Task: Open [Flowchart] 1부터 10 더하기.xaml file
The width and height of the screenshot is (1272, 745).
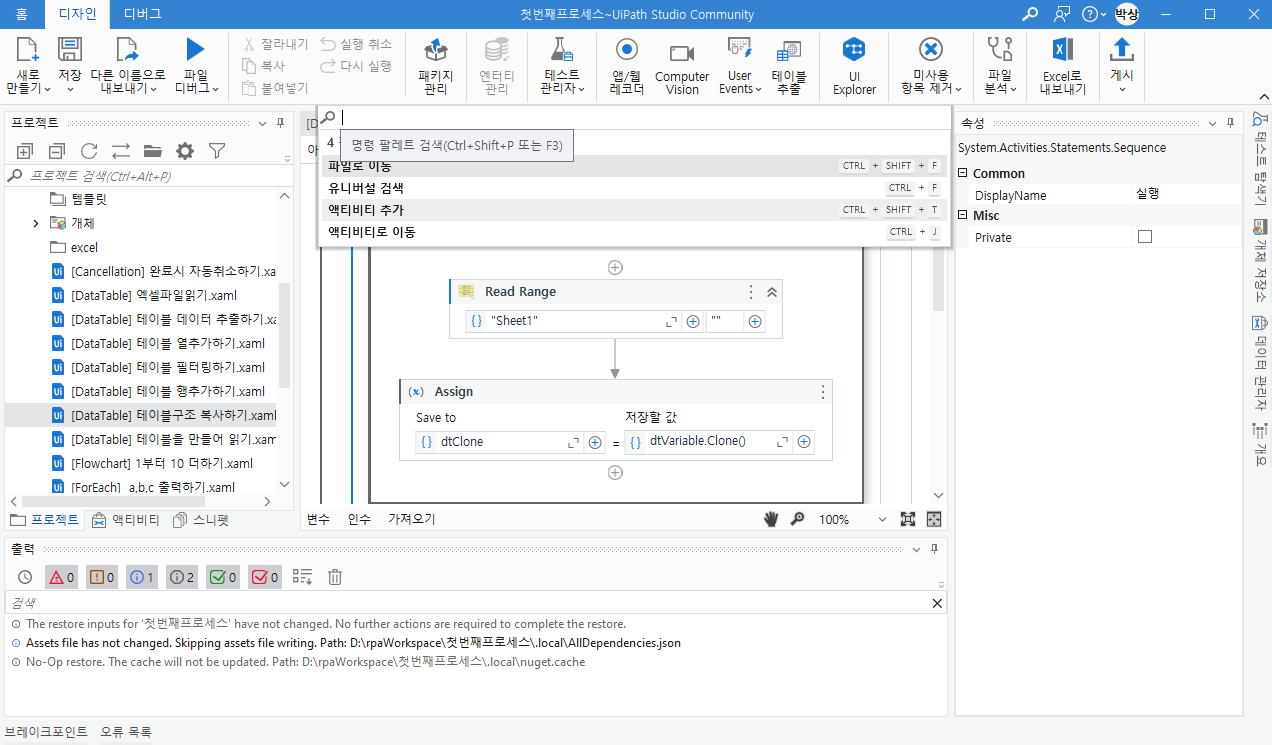Action: click(161, 463)
